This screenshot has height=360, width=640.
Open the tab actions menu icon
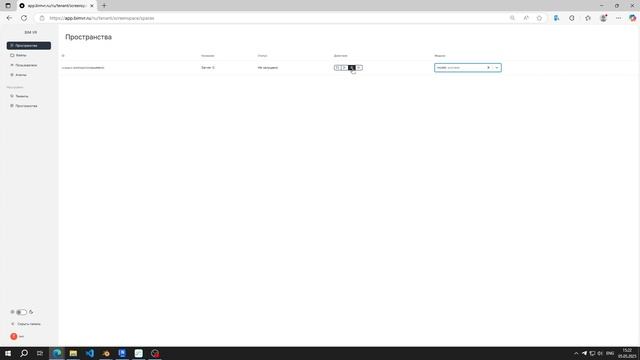click(8, 6)
